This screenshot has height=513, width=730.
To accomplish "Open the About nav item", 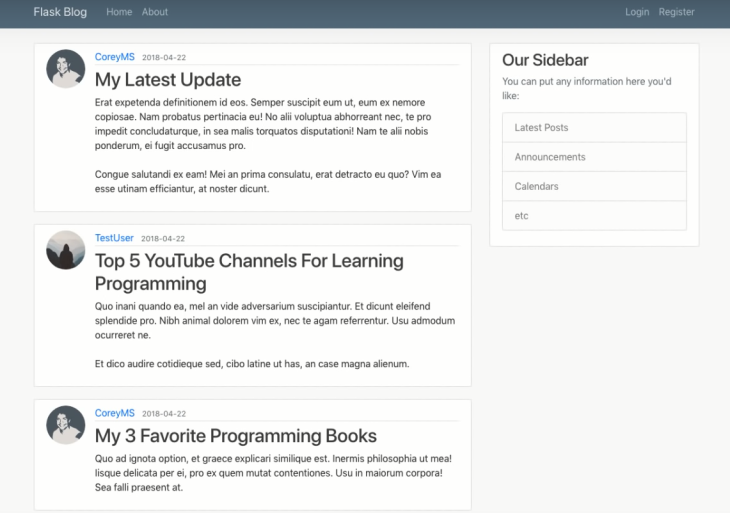I will click(155, 12).
